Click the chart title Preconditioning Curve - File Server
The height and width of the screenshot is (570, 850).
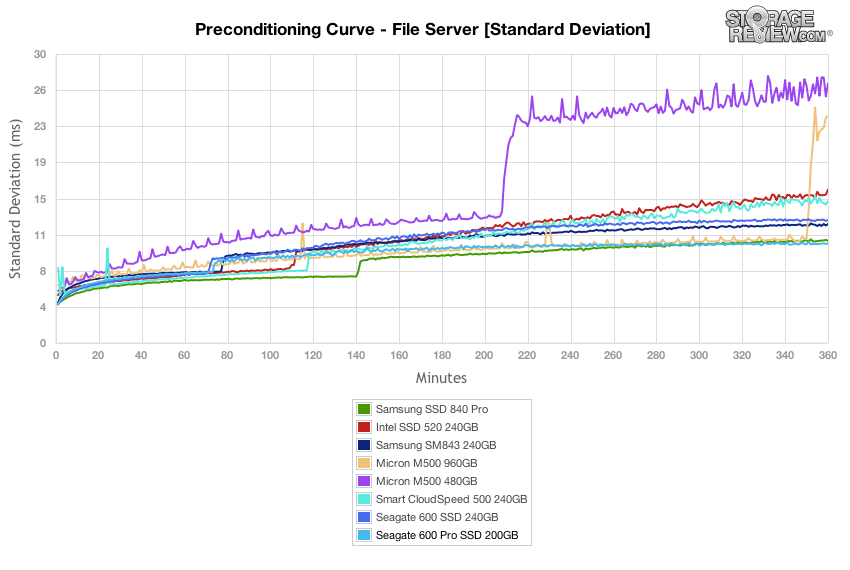[x=423, y=29]
